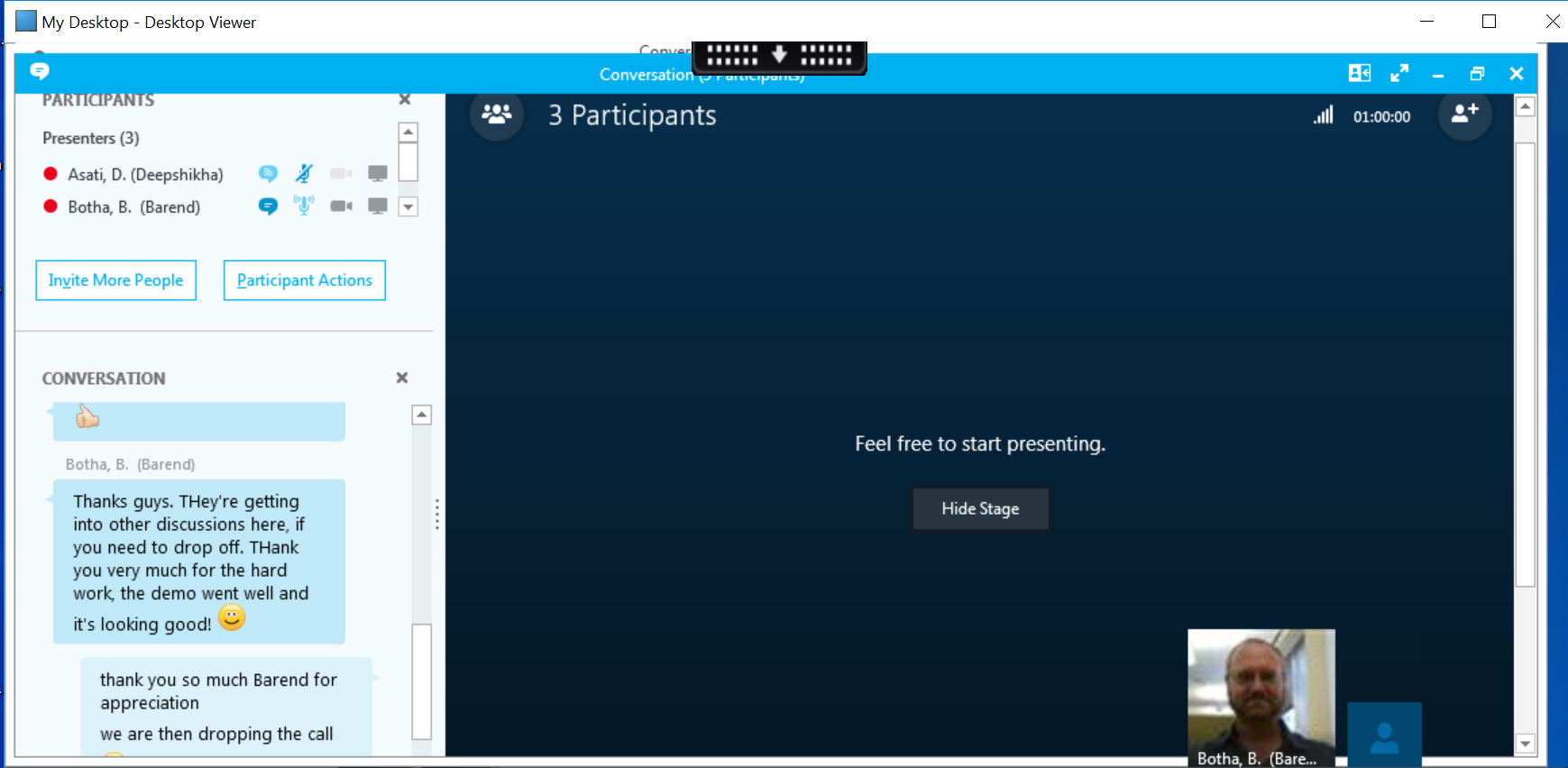
Task: Close the Participants panel
Action: point(405,99)
